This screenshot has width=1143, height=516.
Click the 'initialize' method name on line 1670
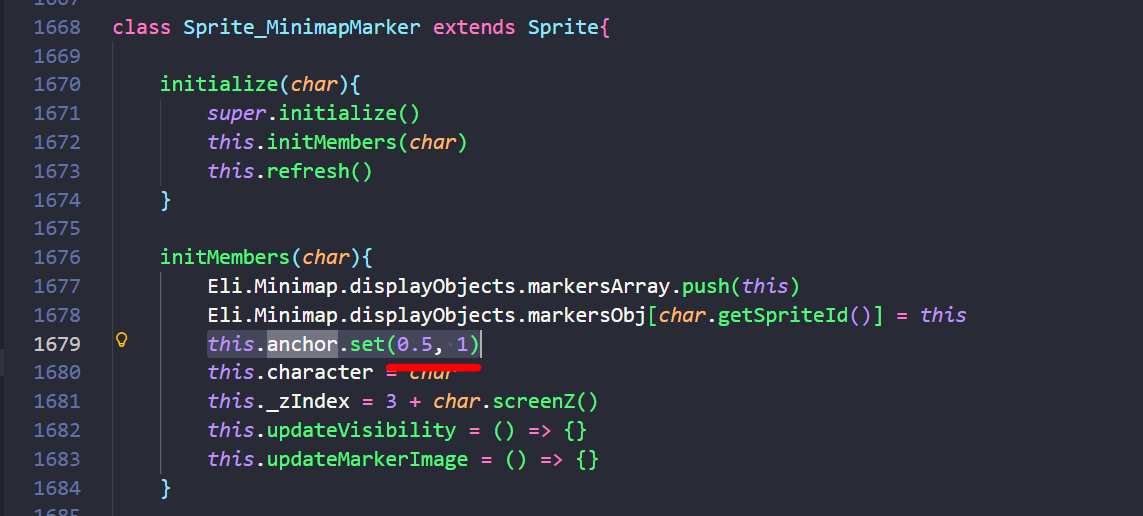(219, 85)
